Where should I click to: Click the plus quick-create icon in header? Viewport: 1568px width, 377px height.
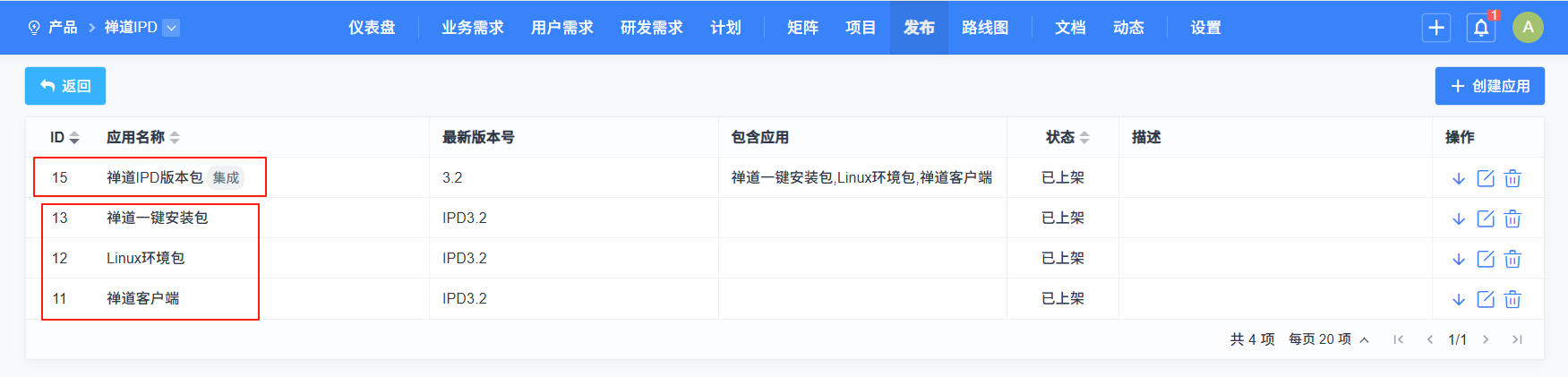click(x=1436, y=28)
